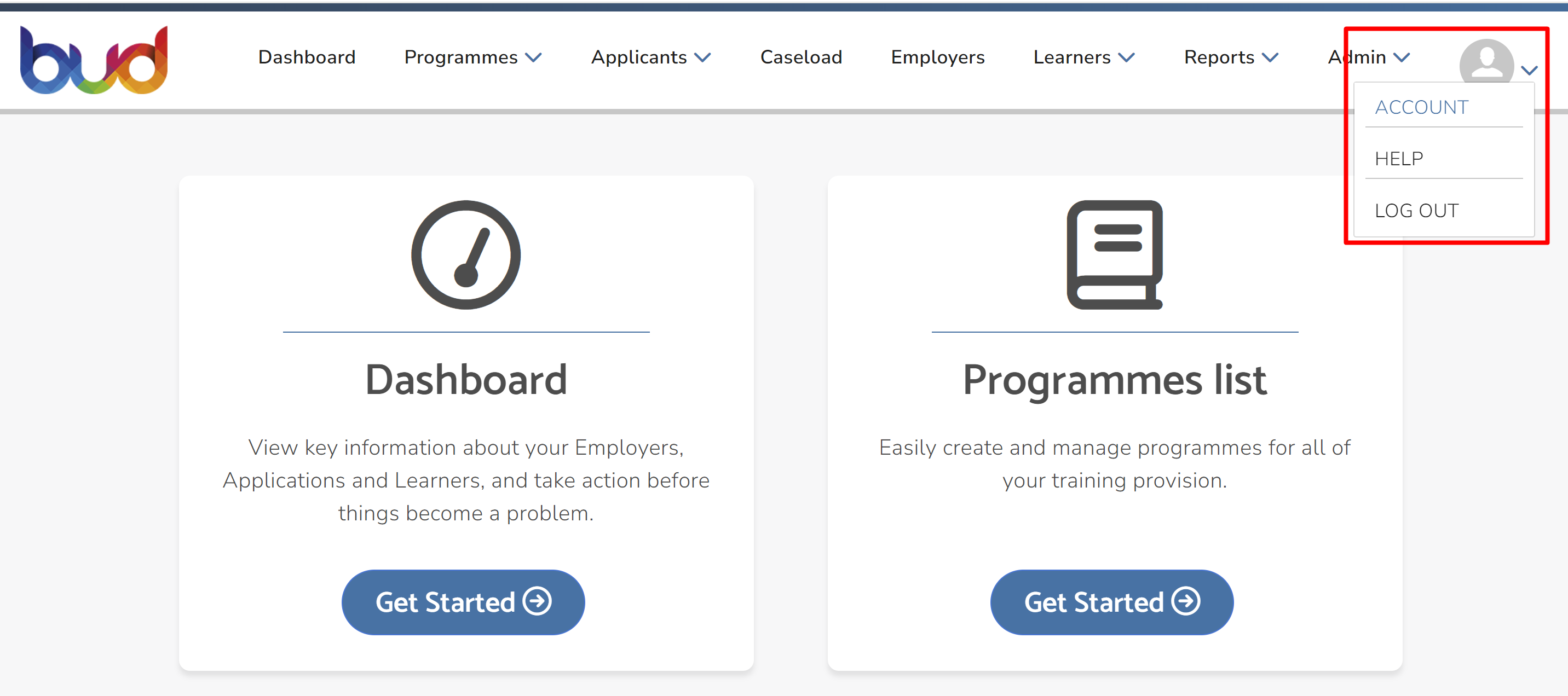The width and height of the screenshot is (1568, 696).
Task: Expand the Reports dropdown chevron
Action: [x=1270, y=57]
